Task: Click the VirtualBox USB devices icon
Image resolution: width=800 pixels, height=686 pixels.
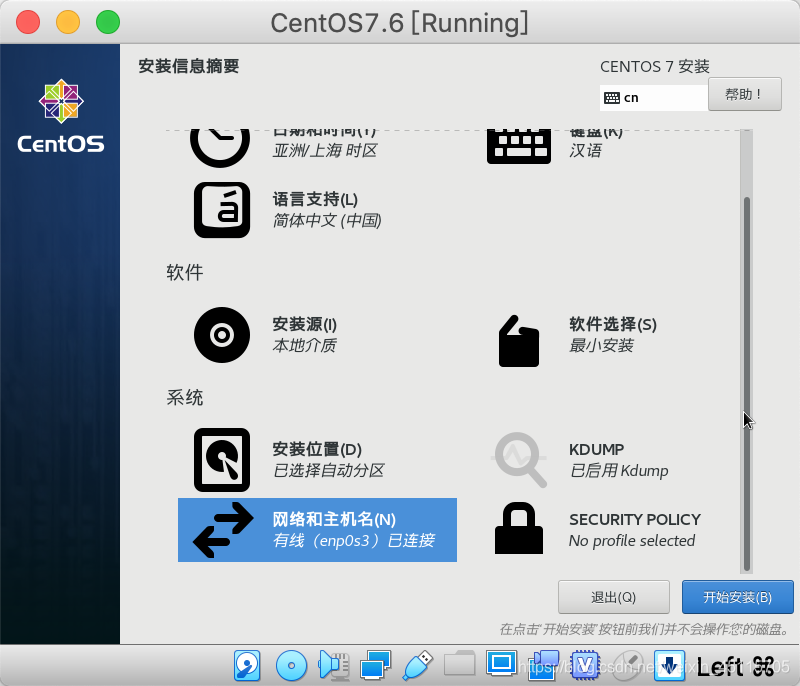Action: [x=417, y=666]
